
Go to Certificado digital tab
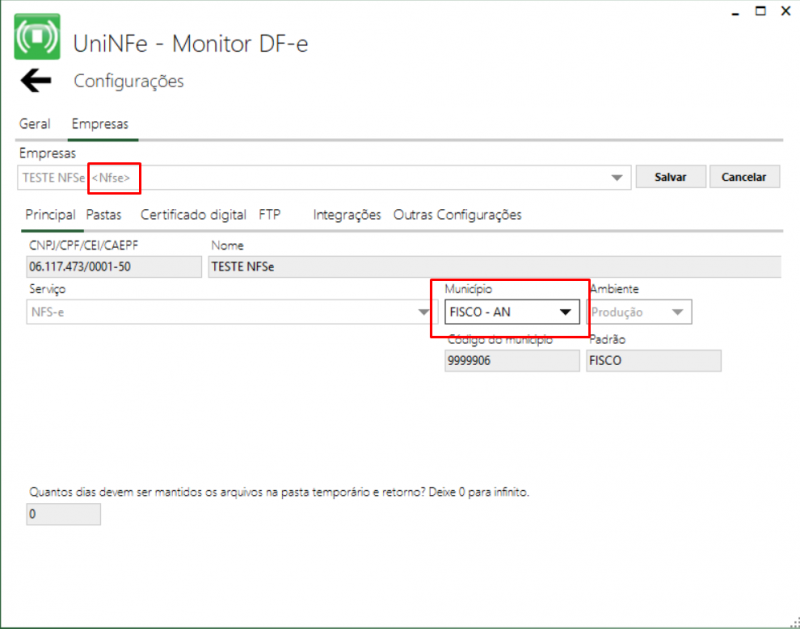(x=193, y=214)
